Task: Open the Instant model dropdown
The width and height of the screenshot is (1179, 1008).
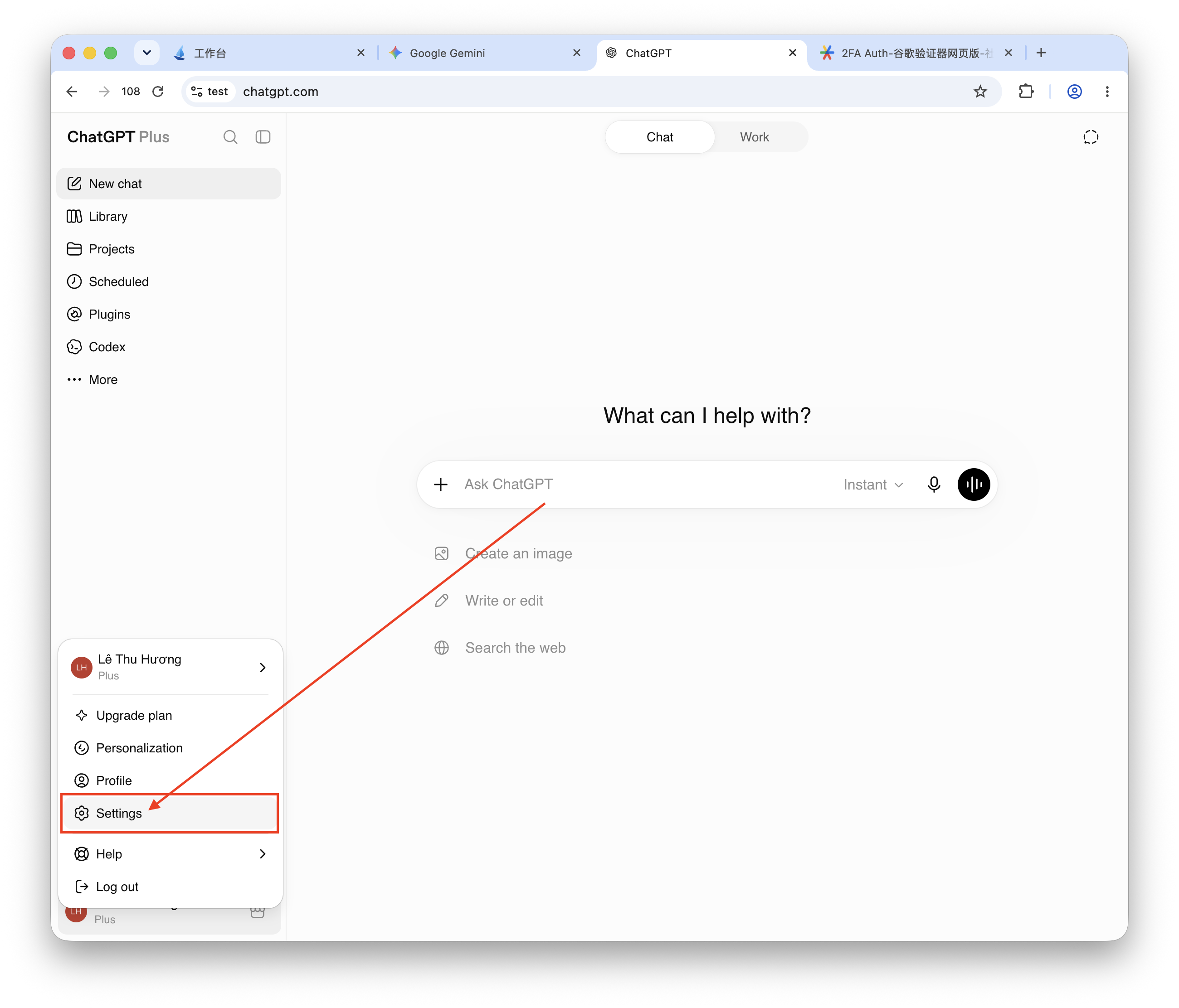Action: [x=873, y=485]
